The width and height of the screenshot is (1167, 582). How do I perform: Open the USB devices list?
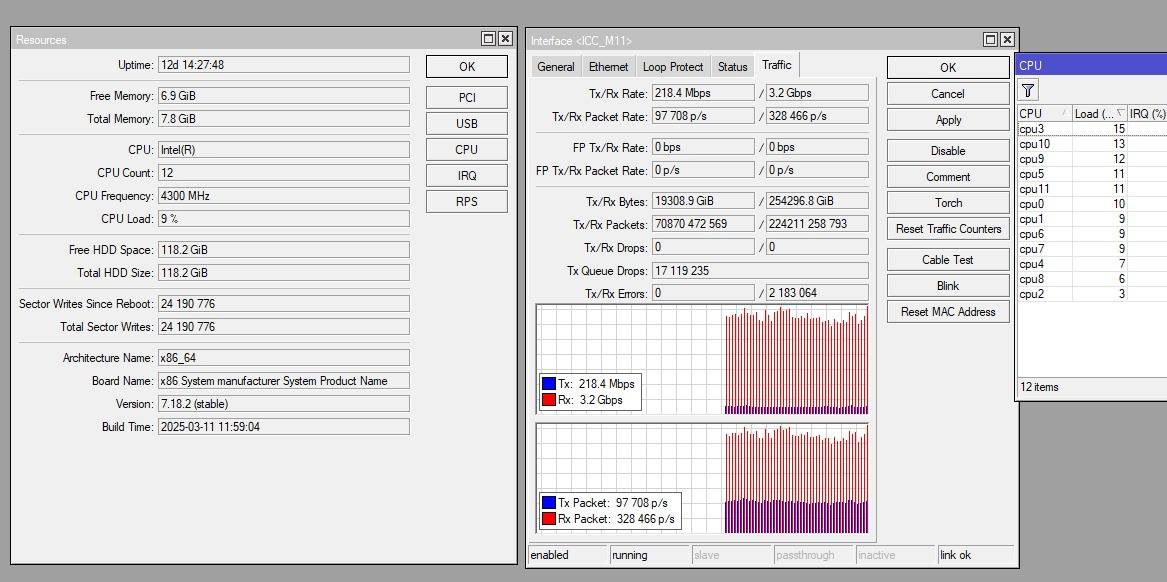click(x=467, y=124)
